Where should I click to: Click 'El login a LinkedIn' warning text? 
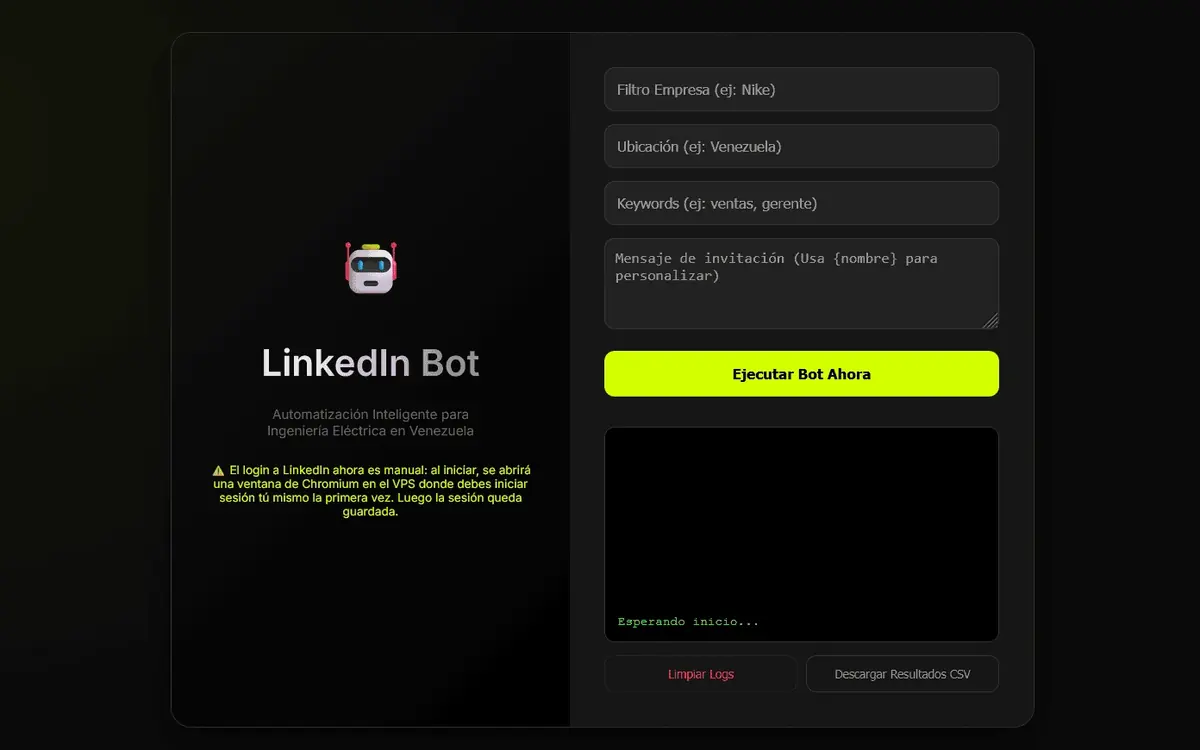[x=278, y=470]
